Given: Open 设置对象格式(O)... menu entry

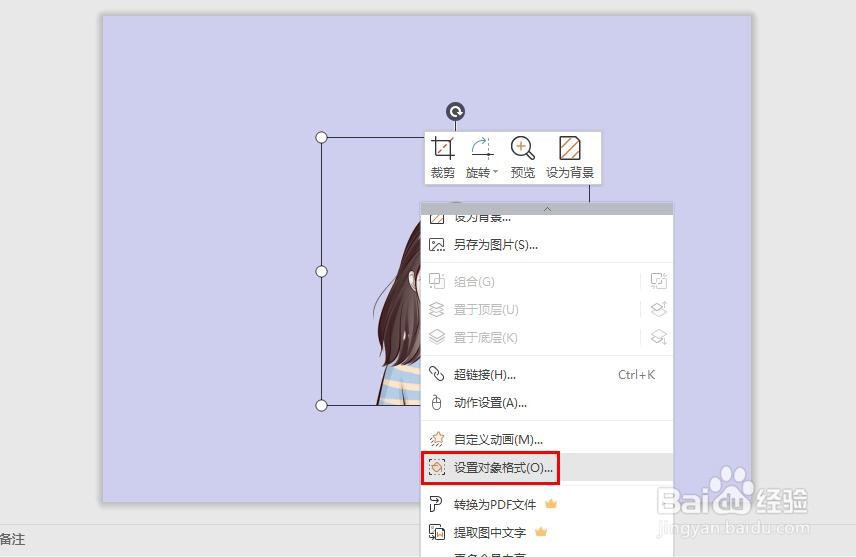Looking at the screenshot, I should click(x=547, y=467).
